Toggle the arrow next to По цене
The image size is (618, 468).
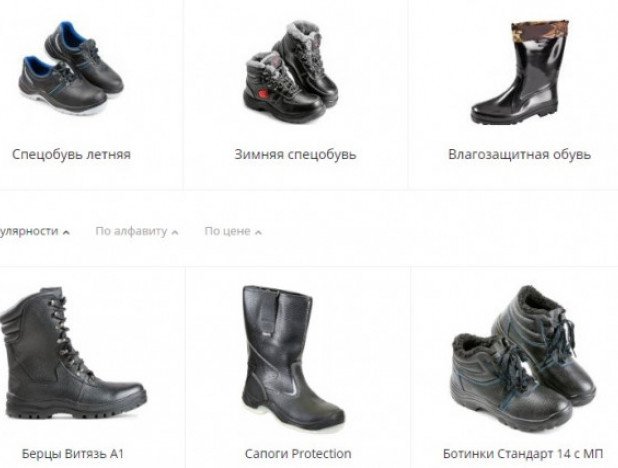pos(258,232)
